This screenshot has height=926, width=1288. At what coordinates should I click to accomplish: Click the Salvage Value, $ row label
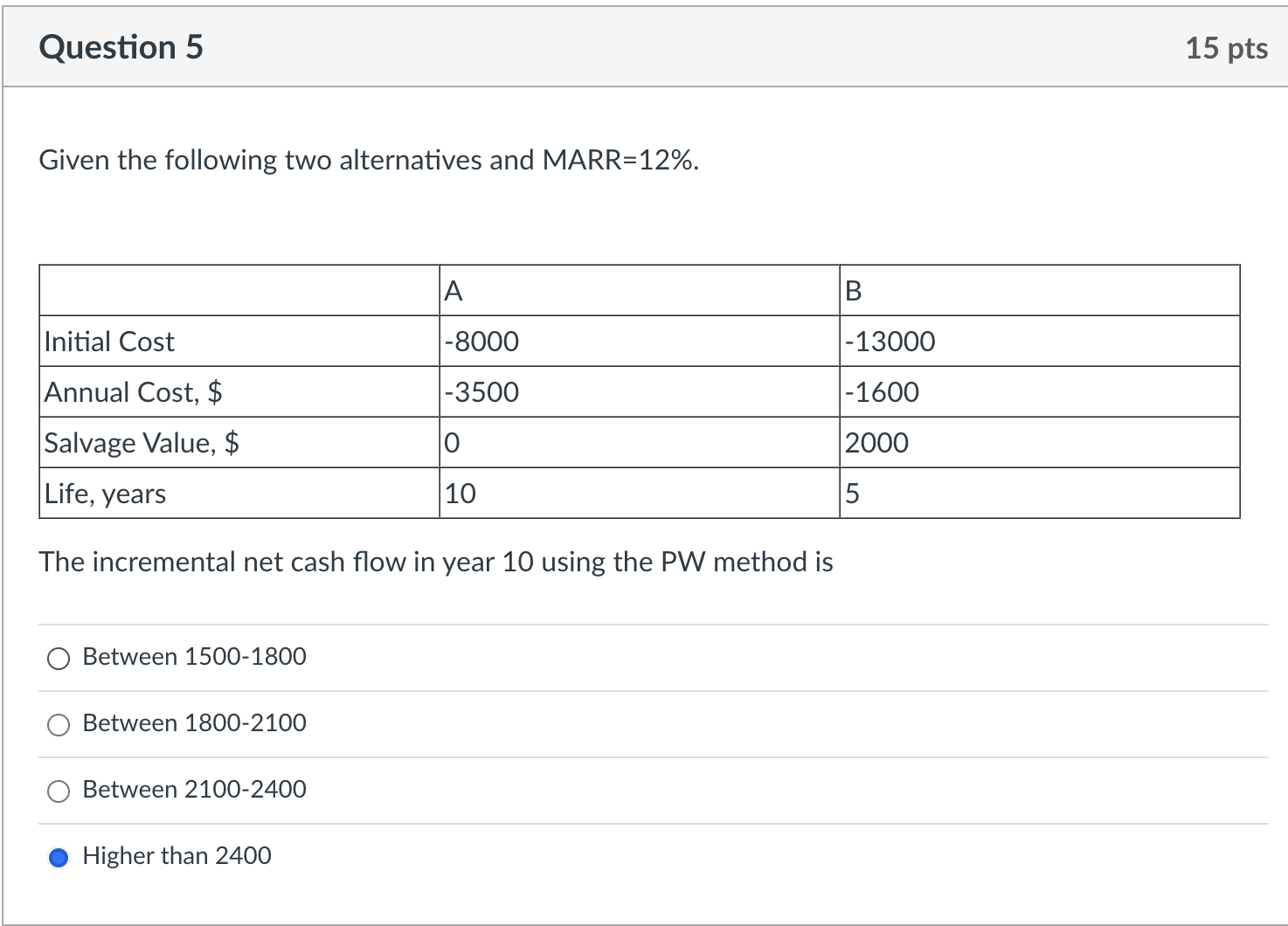pos(142,443)
